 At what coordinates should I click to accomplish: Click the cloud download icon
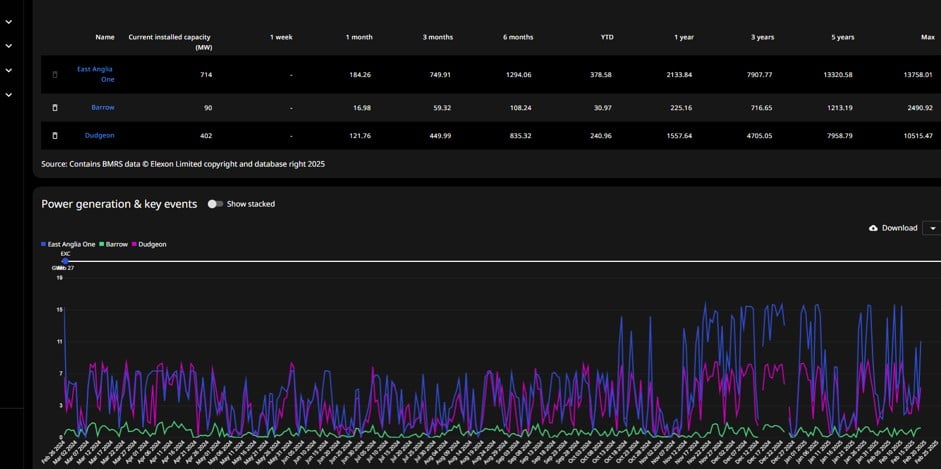pyautogui.click(x=873, y=228)
